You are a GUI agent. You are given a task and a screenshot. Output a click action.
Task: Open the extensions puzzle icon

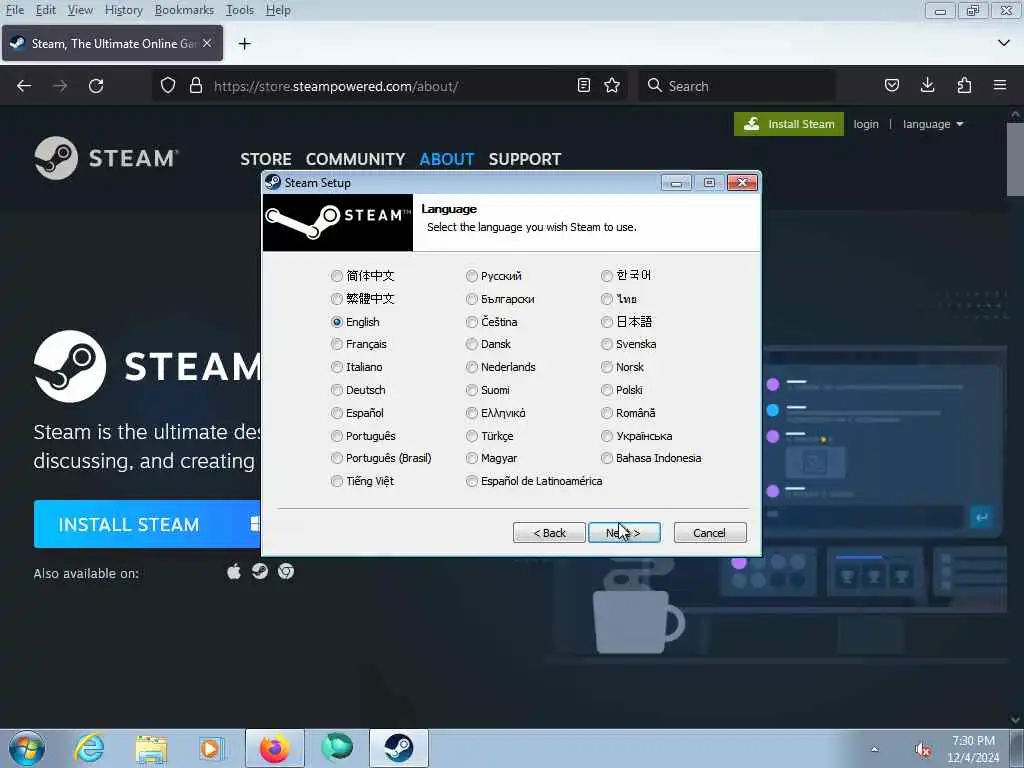[x=964, y=86]
